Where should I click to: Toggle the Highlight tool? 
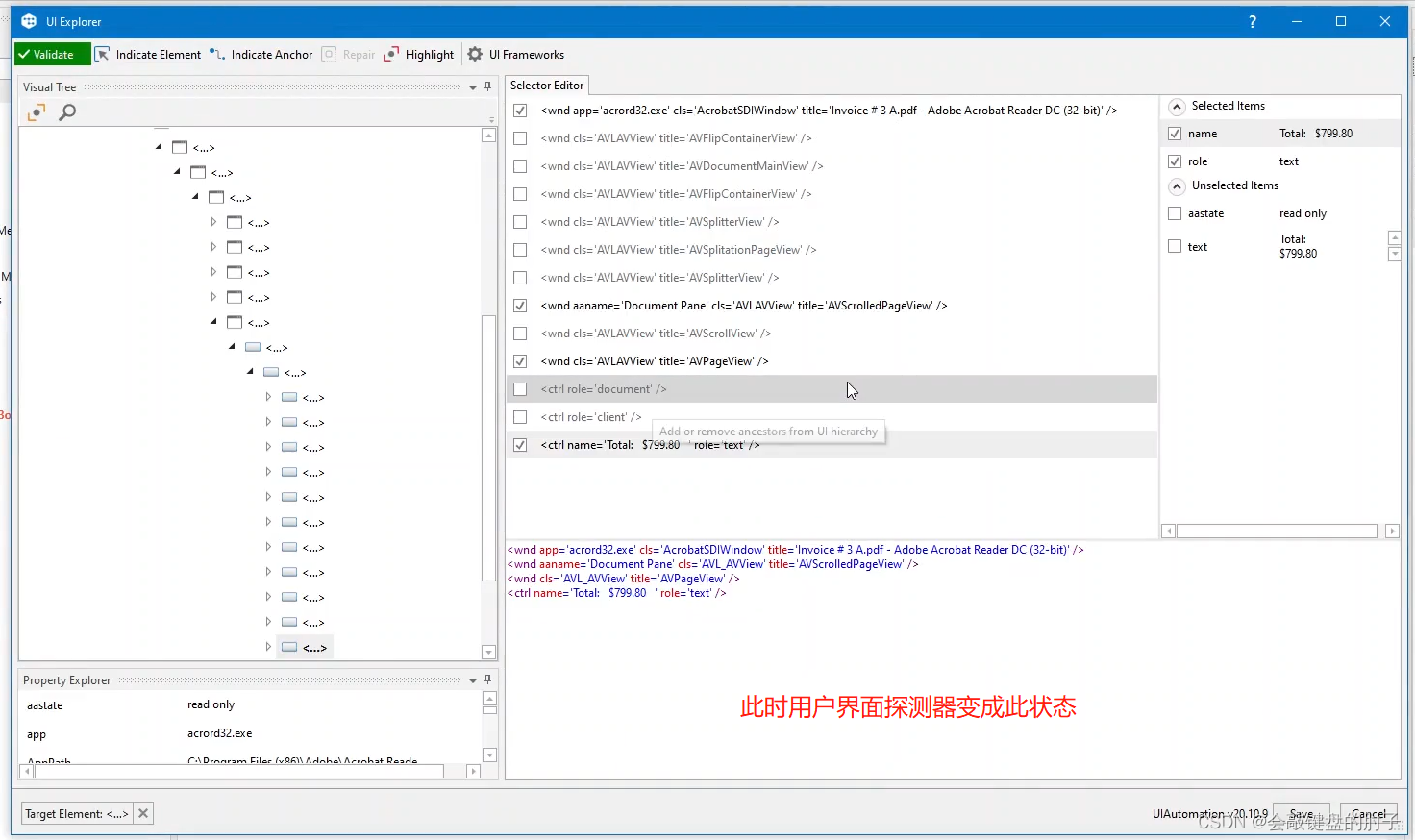click(418, 55)
